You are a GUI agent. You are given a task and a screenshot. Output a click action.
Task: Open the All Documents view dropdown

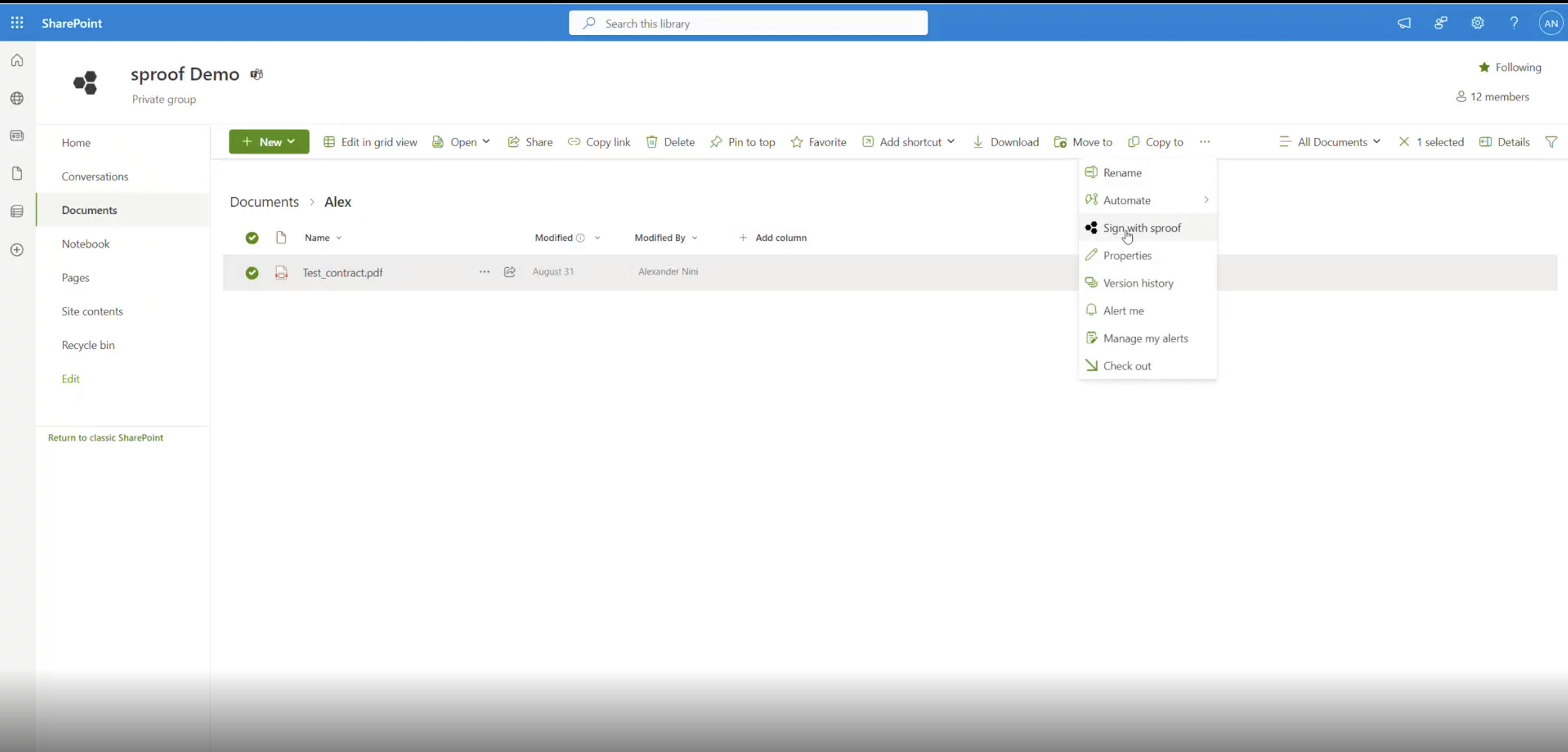(1330, 142)
